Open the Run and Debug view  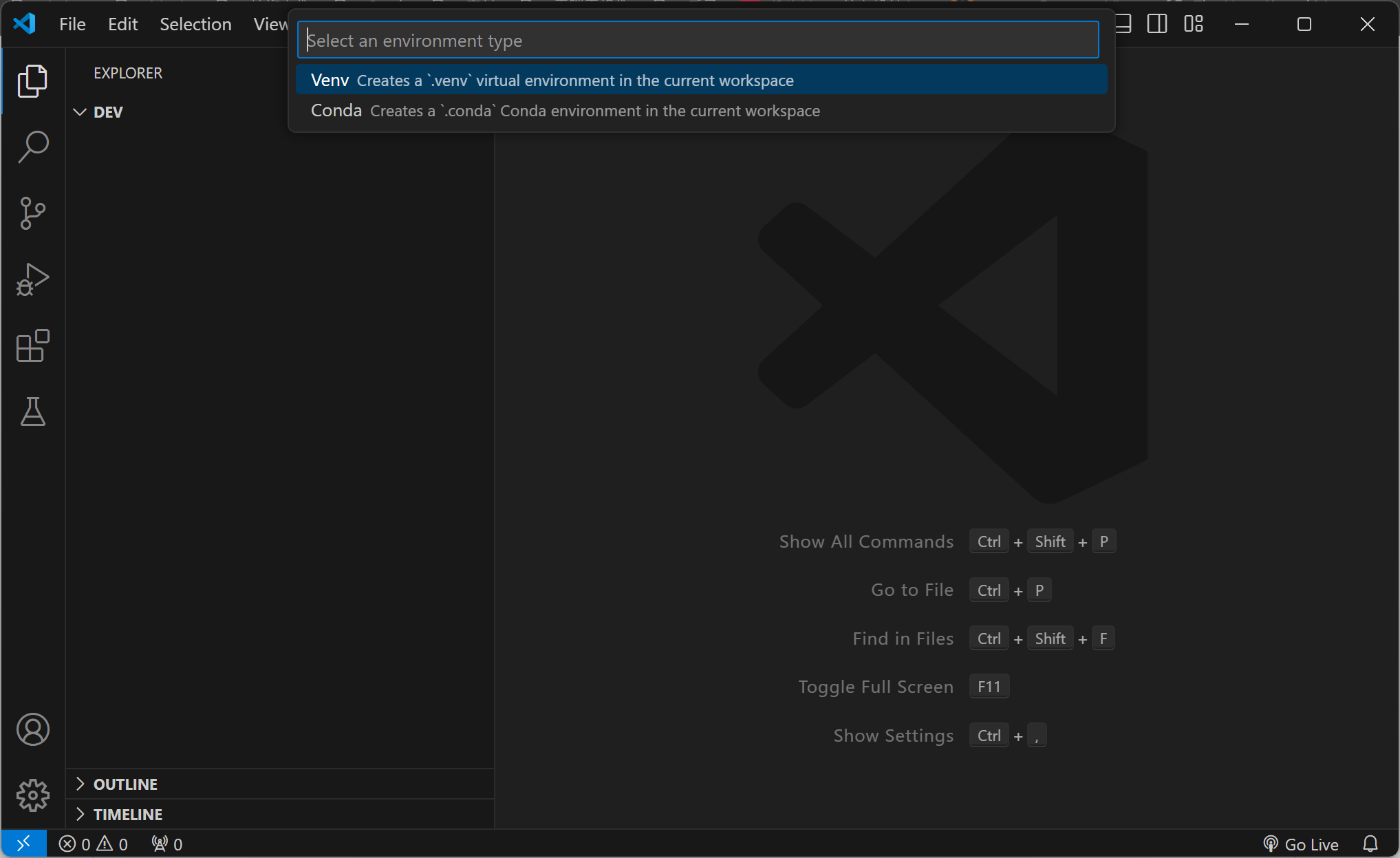pos(32,279)
